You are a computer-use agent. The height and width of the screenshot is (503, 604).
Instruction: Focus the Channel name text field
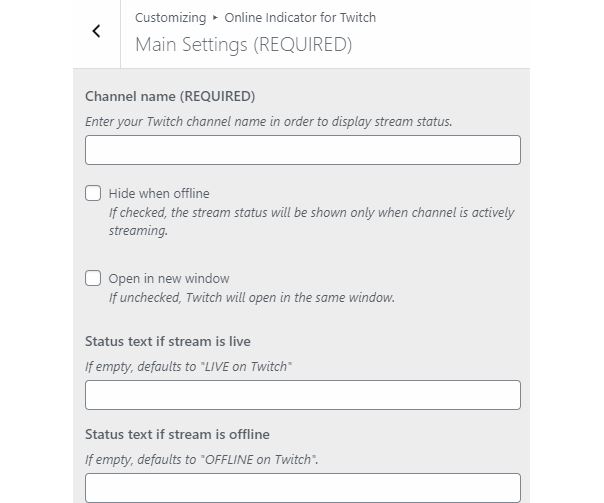point(303,150)
